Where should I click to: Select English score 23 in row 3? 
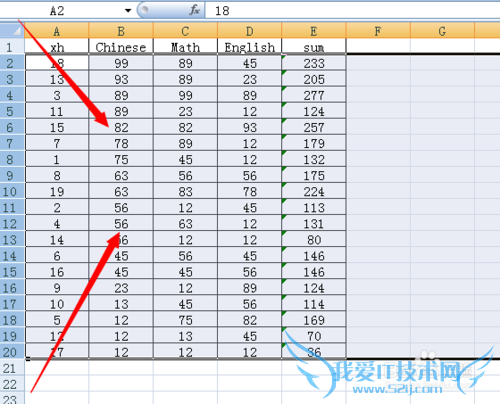[x=250, y=79]
